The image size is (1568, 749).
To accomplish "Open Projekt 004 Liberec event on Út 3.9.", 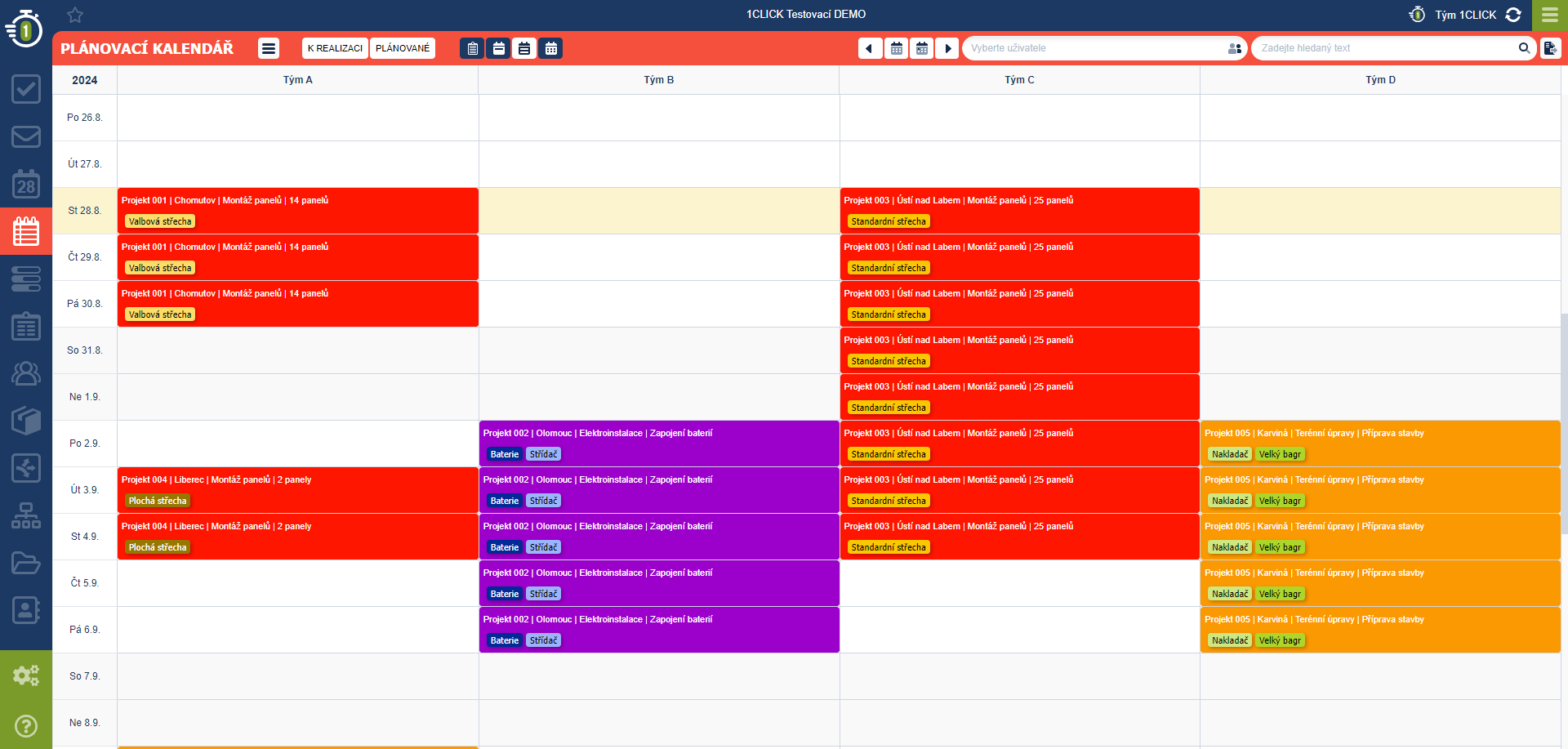I will (298, 490).
